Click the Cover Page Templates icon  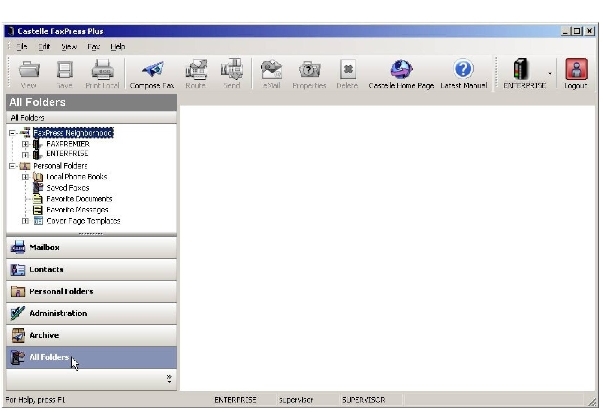point(38,221)
